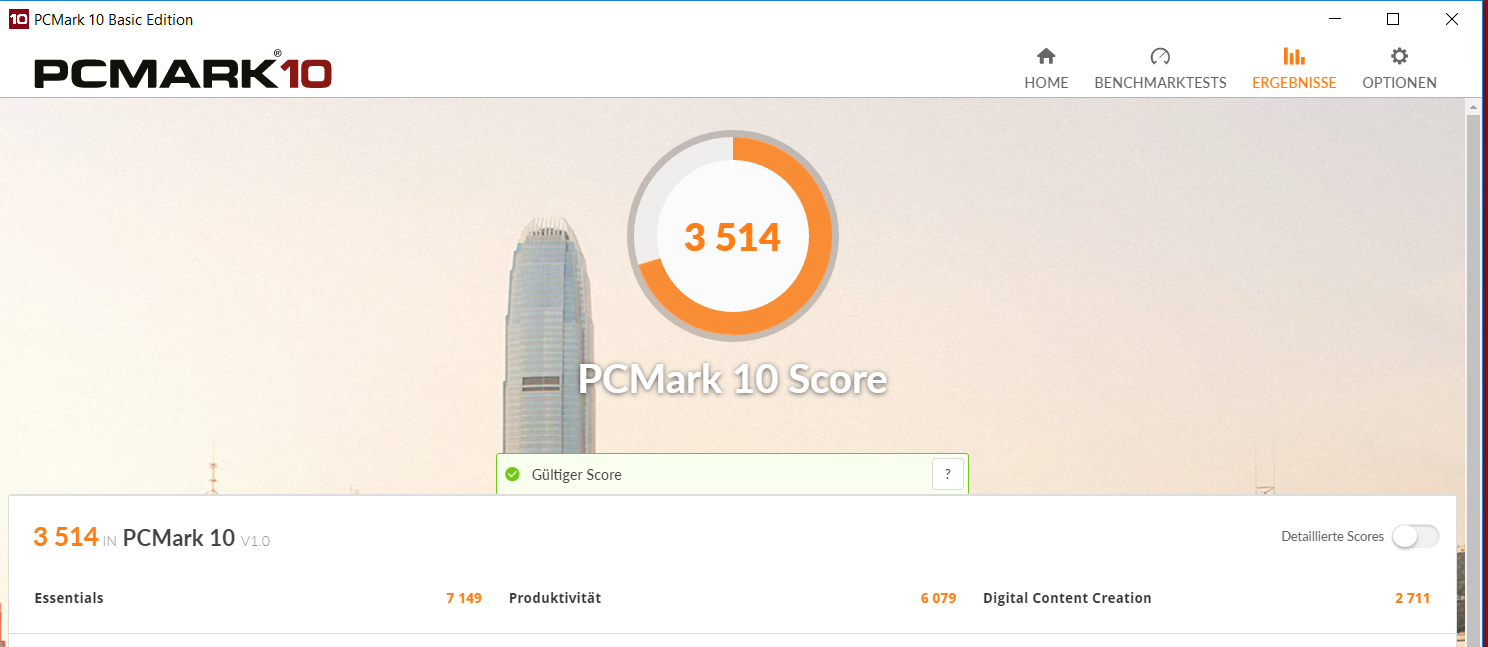Click the Essentials score label
This screenshot has width=1488, height=647.
click(x=69, y=598)
